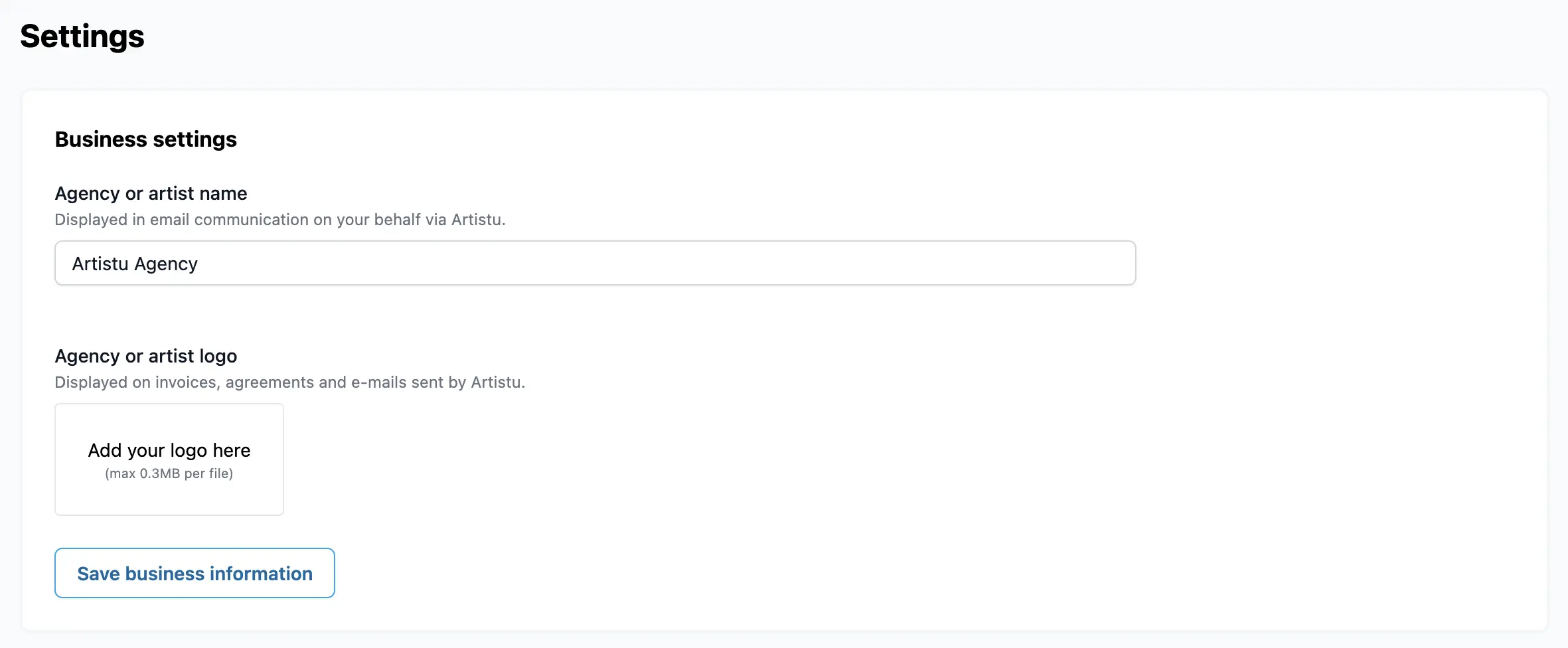Click the "Artistu Agency" text in the field
Screen dimensions: 1568x648
point(135,264)
